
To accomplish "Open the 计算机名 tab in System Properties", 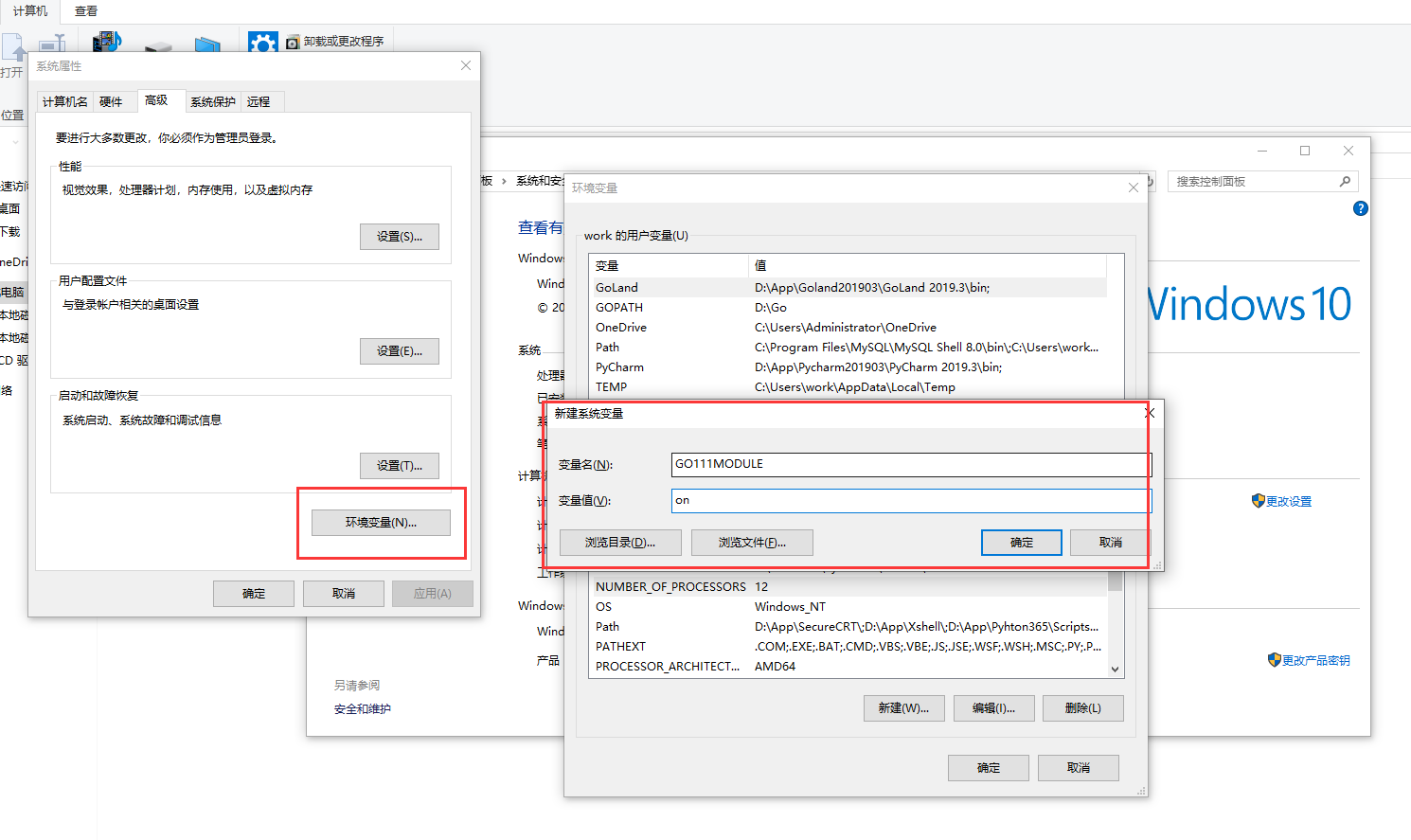I will tap(65, 101).
